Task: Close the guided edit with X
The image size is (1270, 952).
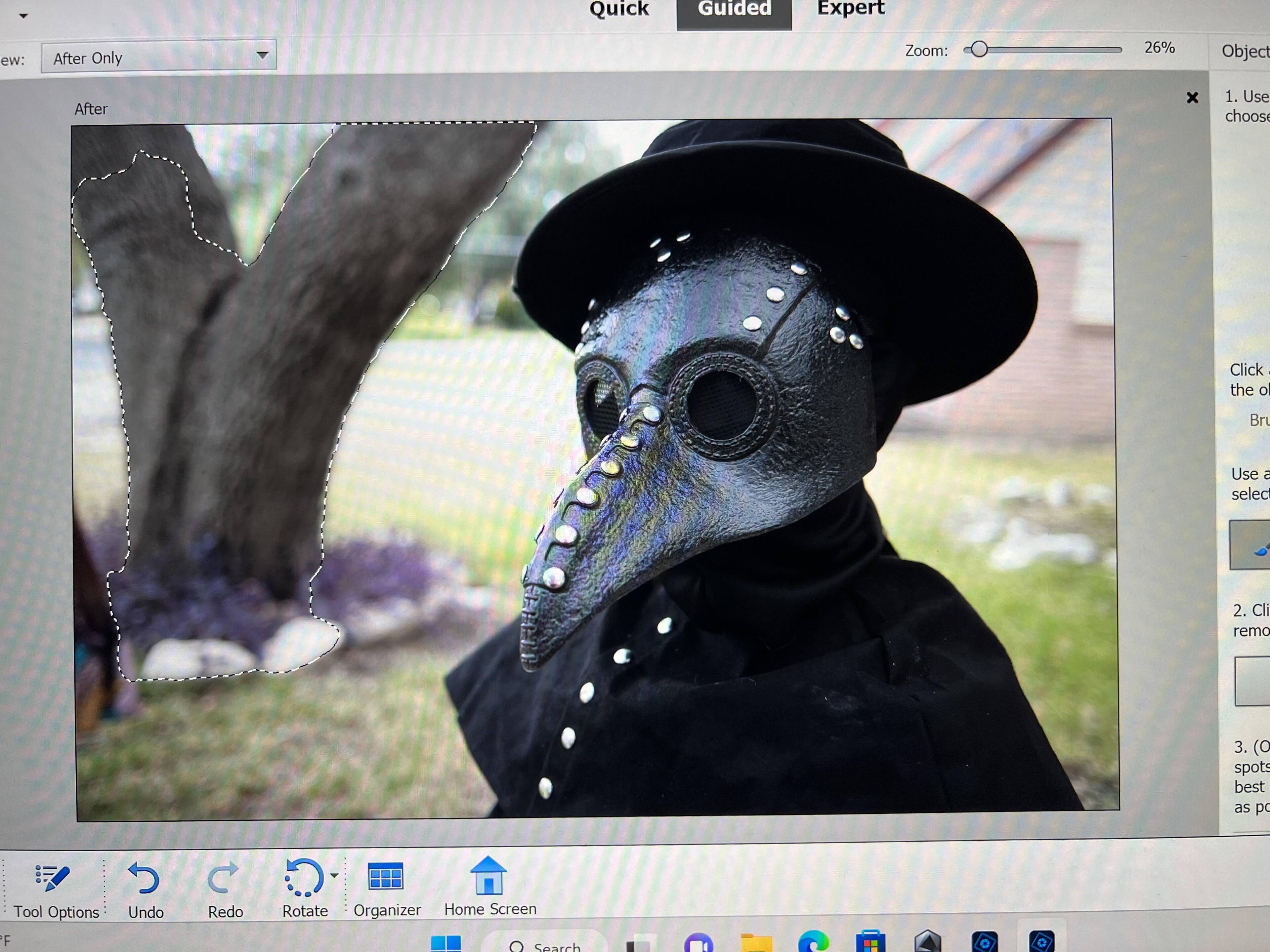Action: point(1193,98)
